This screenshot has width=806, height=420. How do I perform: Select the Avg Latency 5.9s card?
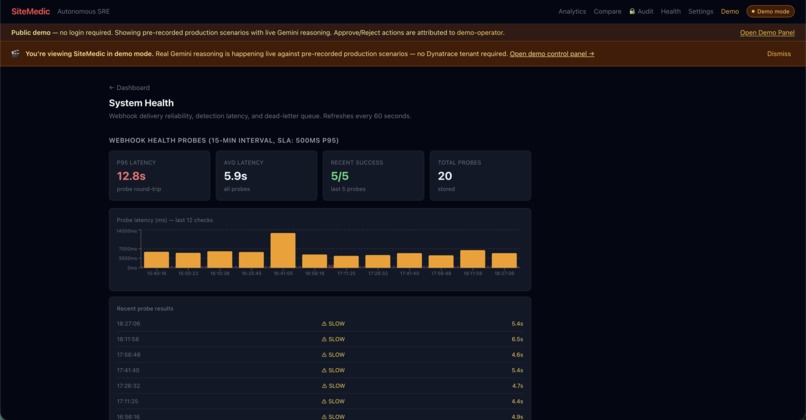click(266, 175)
